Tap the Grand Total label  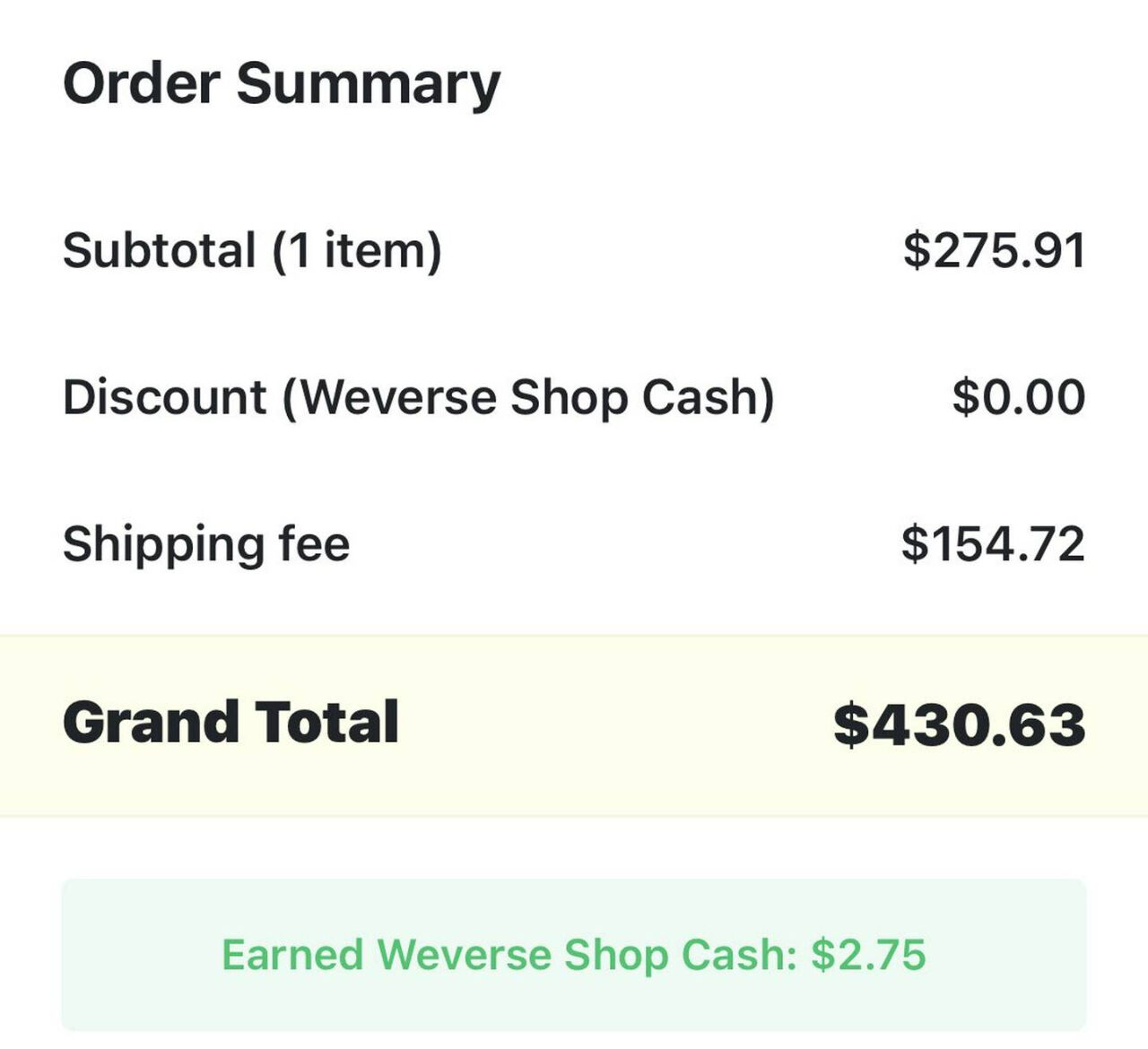click(x=230, y=723)
